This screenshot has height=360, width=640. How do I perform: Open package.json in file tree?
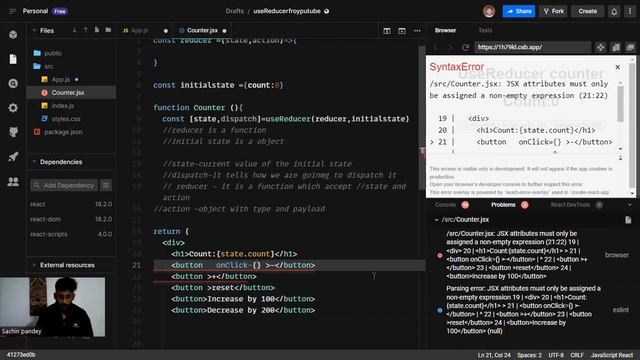pos(71,132)
